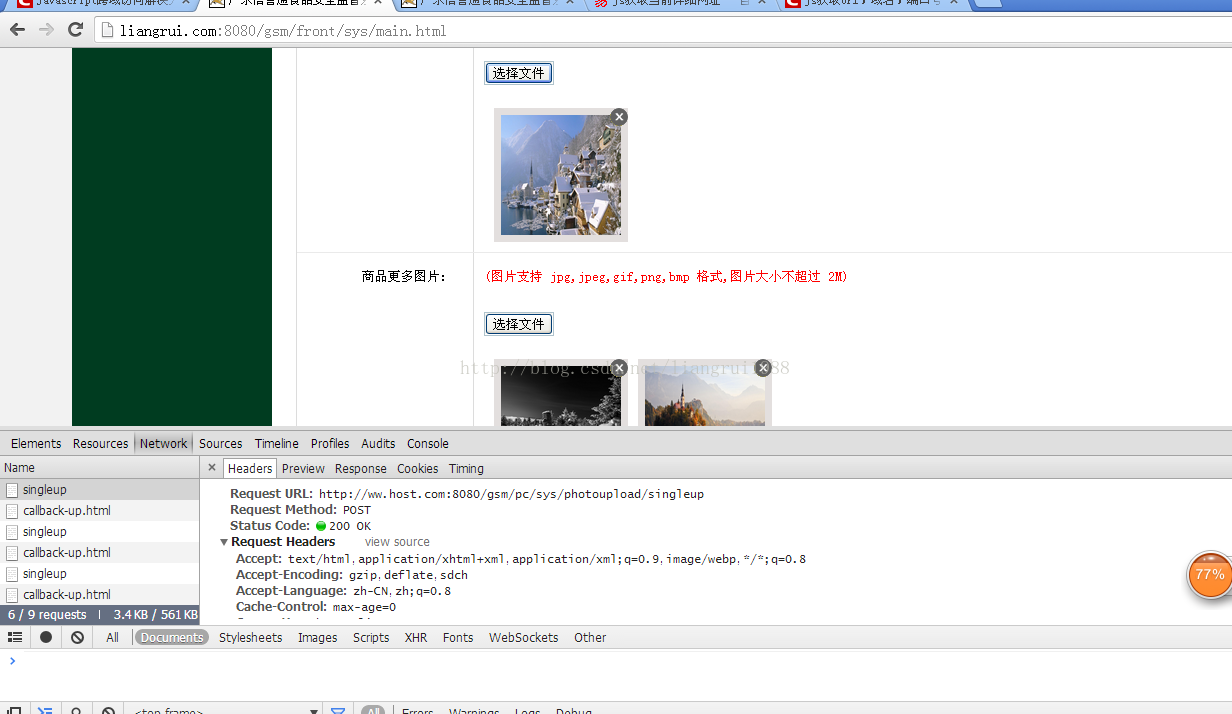Remove the snowy village product image

tap(619, 117)
